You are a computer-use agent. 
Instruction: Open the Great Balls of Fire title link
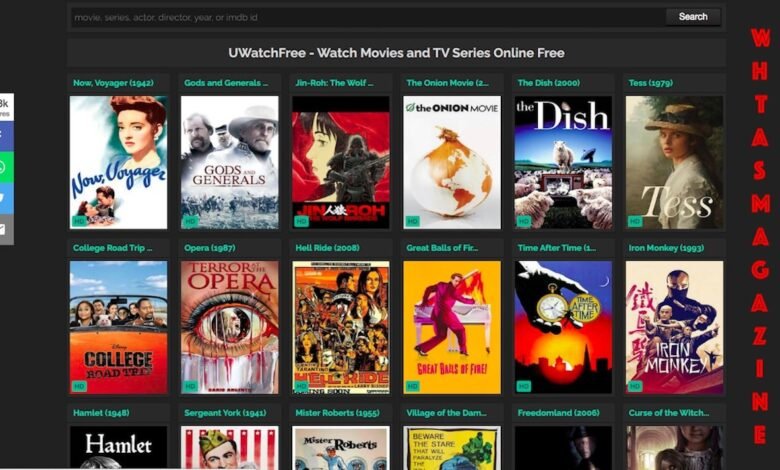442,248
